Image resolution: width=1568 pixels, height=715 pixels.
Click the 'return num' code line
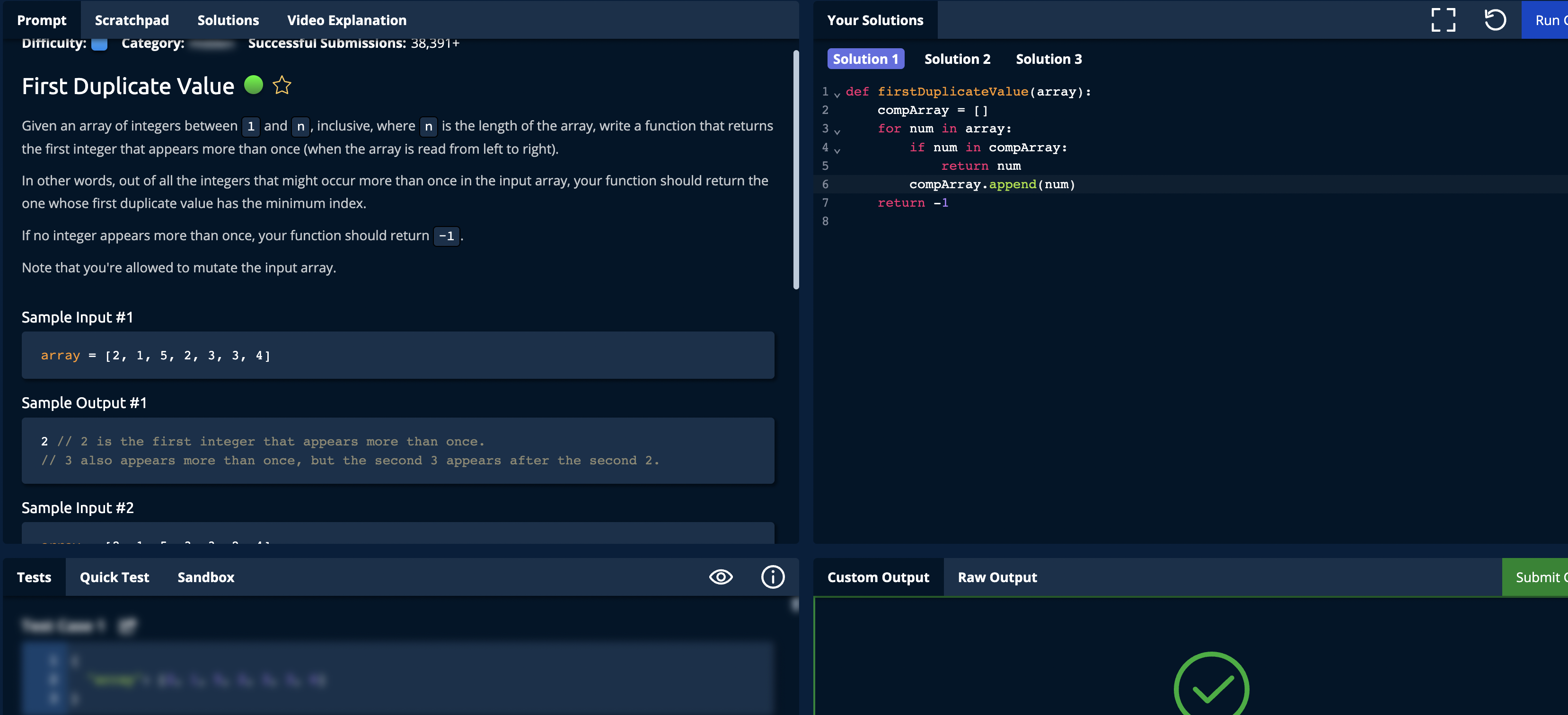981,166
